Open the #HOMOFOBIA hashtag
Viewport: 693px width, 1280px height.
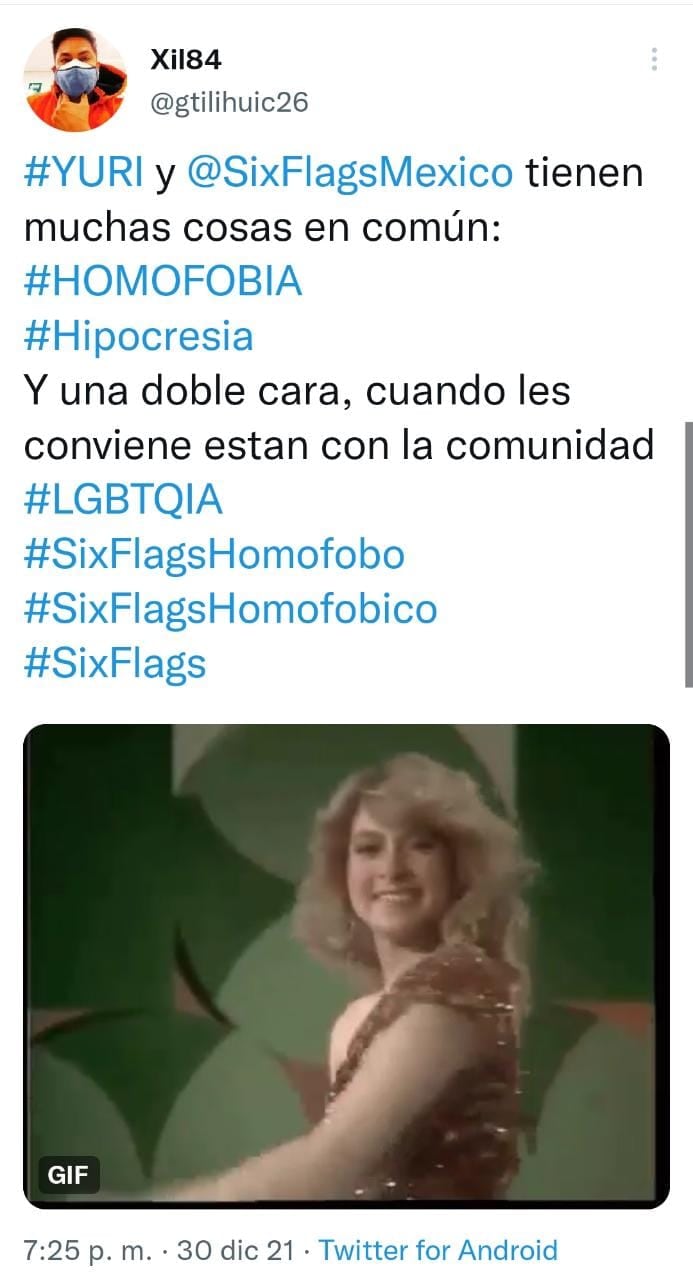162,282
